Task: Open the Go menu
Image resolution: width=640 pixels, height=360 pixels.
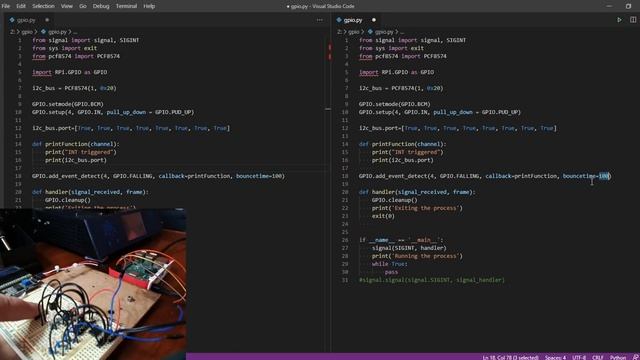Action: click(83, 6)
